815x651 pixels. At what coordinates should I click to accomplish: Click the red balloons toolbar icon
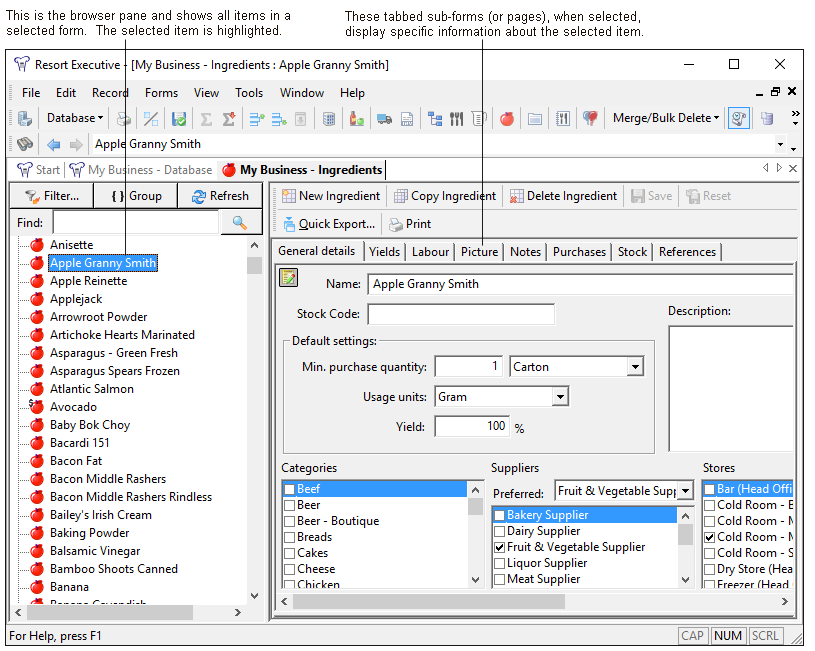pyautogui.click(x=590, y=119)
